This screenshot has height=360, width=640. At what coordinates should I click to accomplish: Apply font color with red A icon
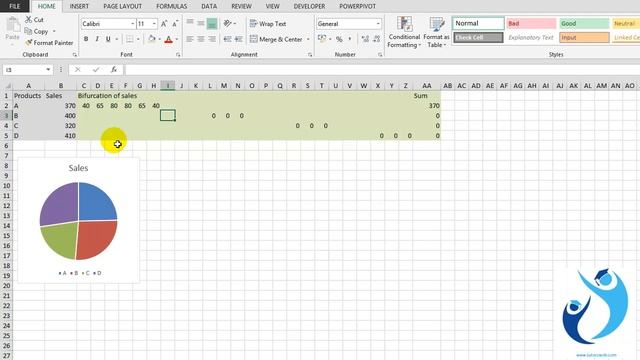tap(169, 39)
